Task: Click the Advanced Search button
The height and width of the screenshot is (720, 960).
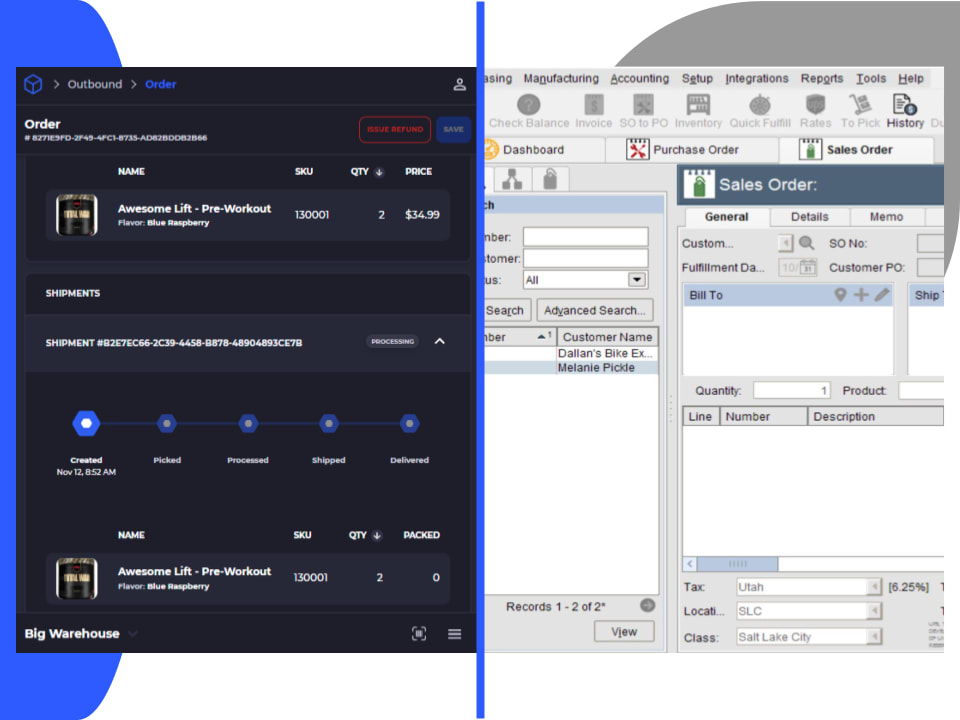Action: tap(594, 310)
